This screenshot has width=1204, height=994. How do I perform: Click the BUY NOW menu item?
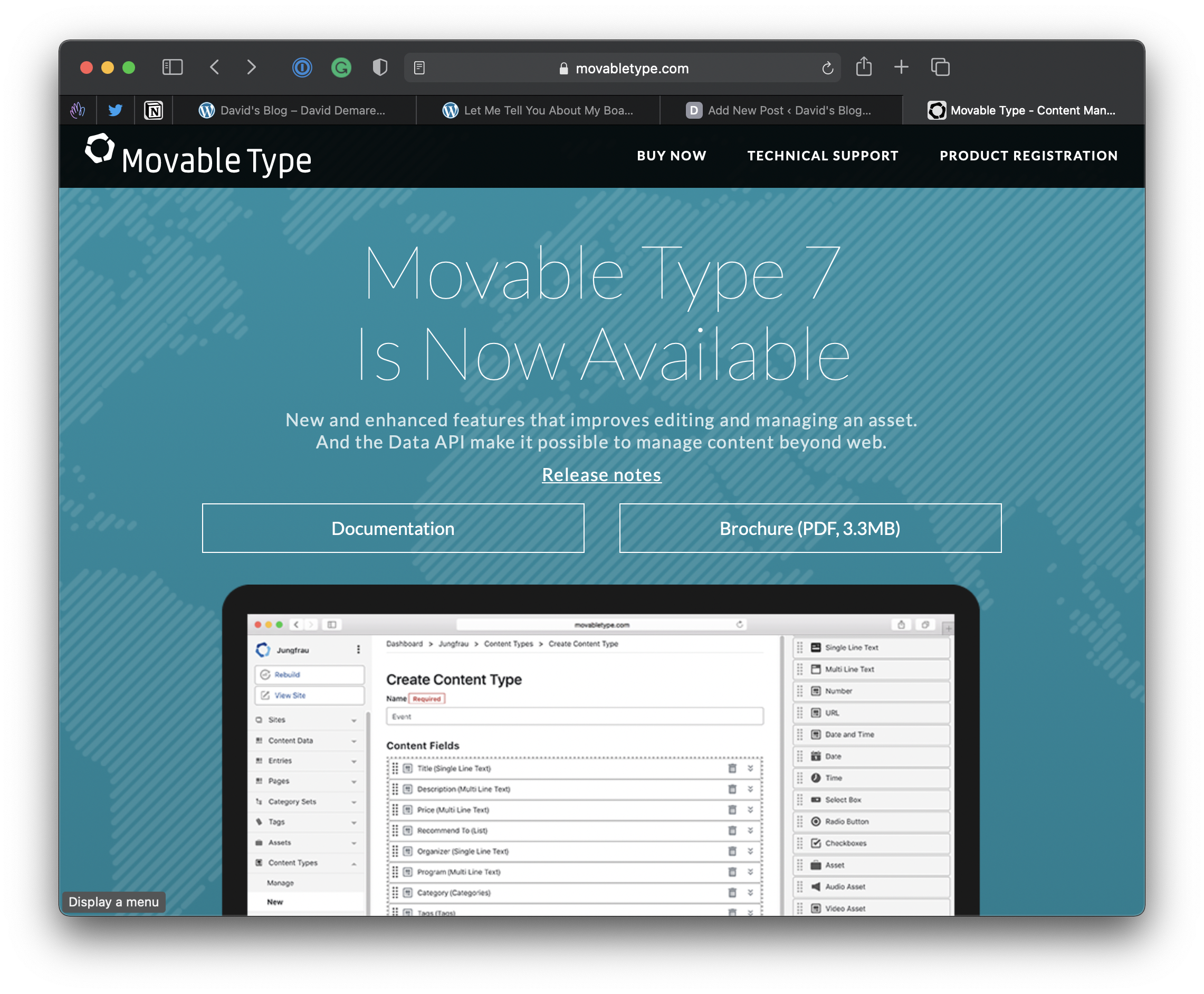pyautogui.click(x=672, y=156)
